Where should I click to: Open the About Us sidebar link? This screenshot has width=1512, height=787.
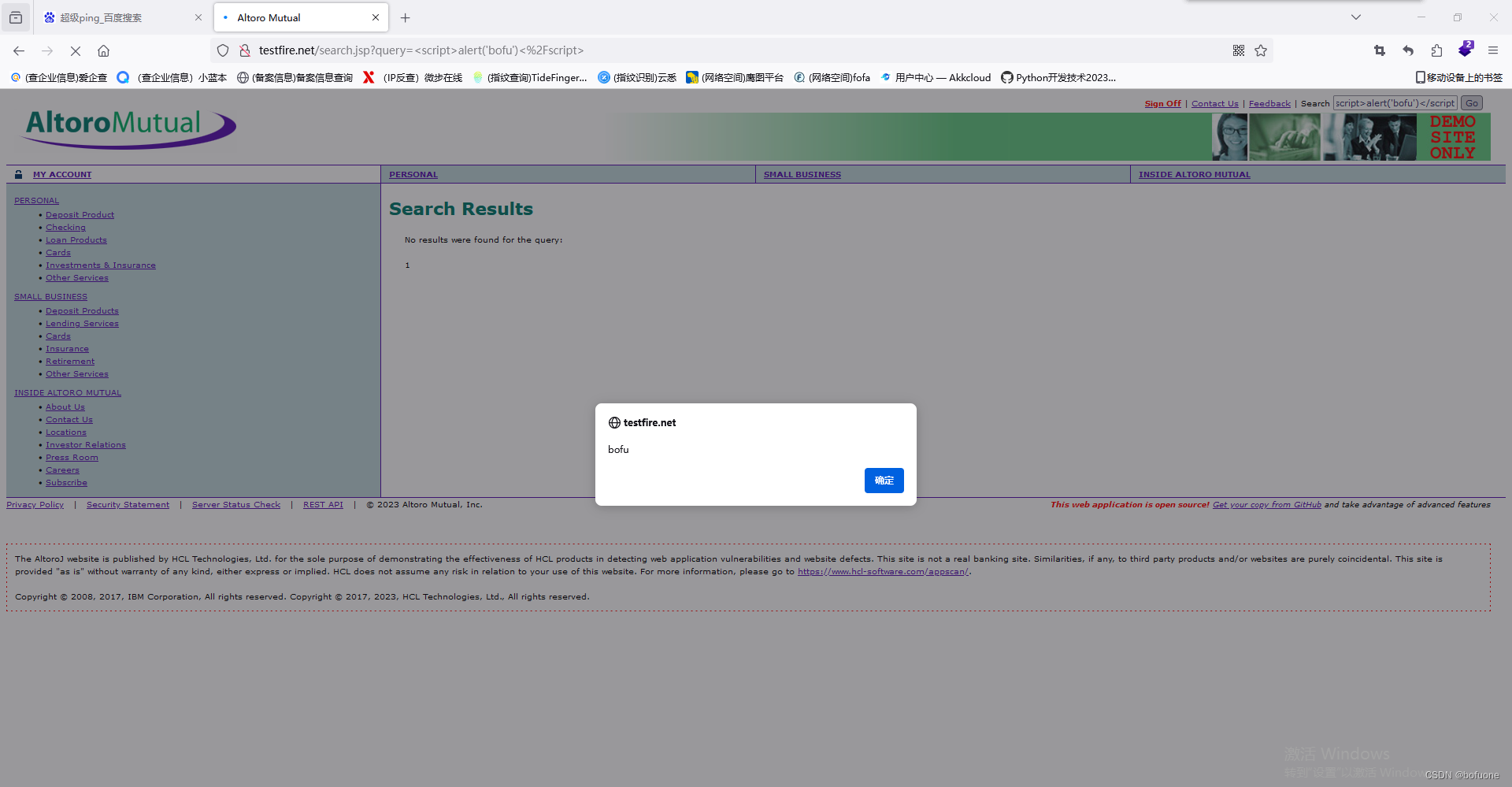(65, 407)
